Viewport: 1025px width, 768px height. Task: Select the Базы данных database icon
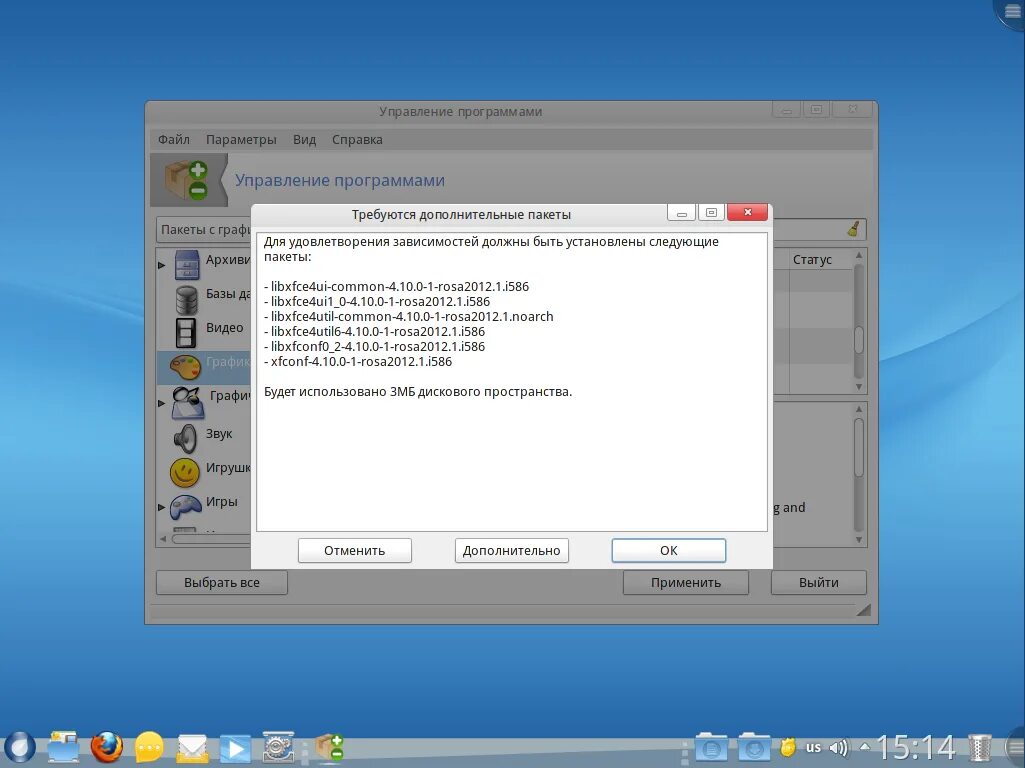click(x=186, y=299)
